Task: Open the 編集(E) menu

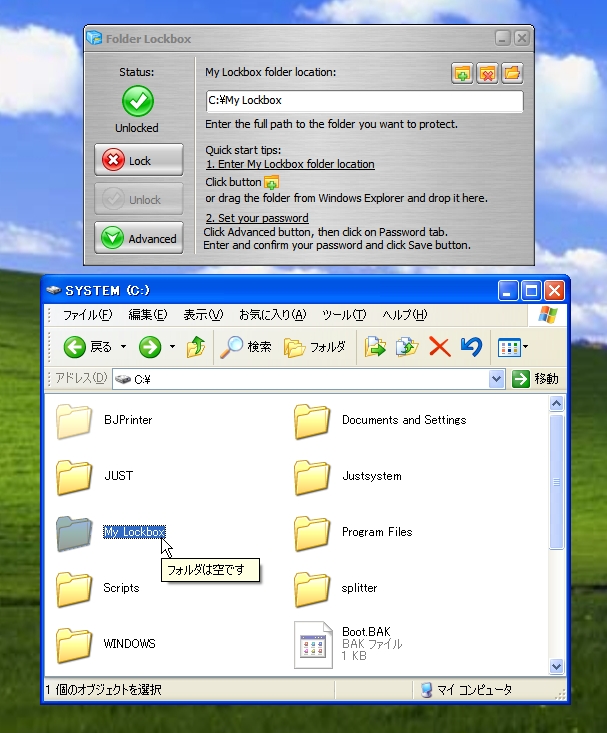Action: pyautogui.click(x=148, y=315)
